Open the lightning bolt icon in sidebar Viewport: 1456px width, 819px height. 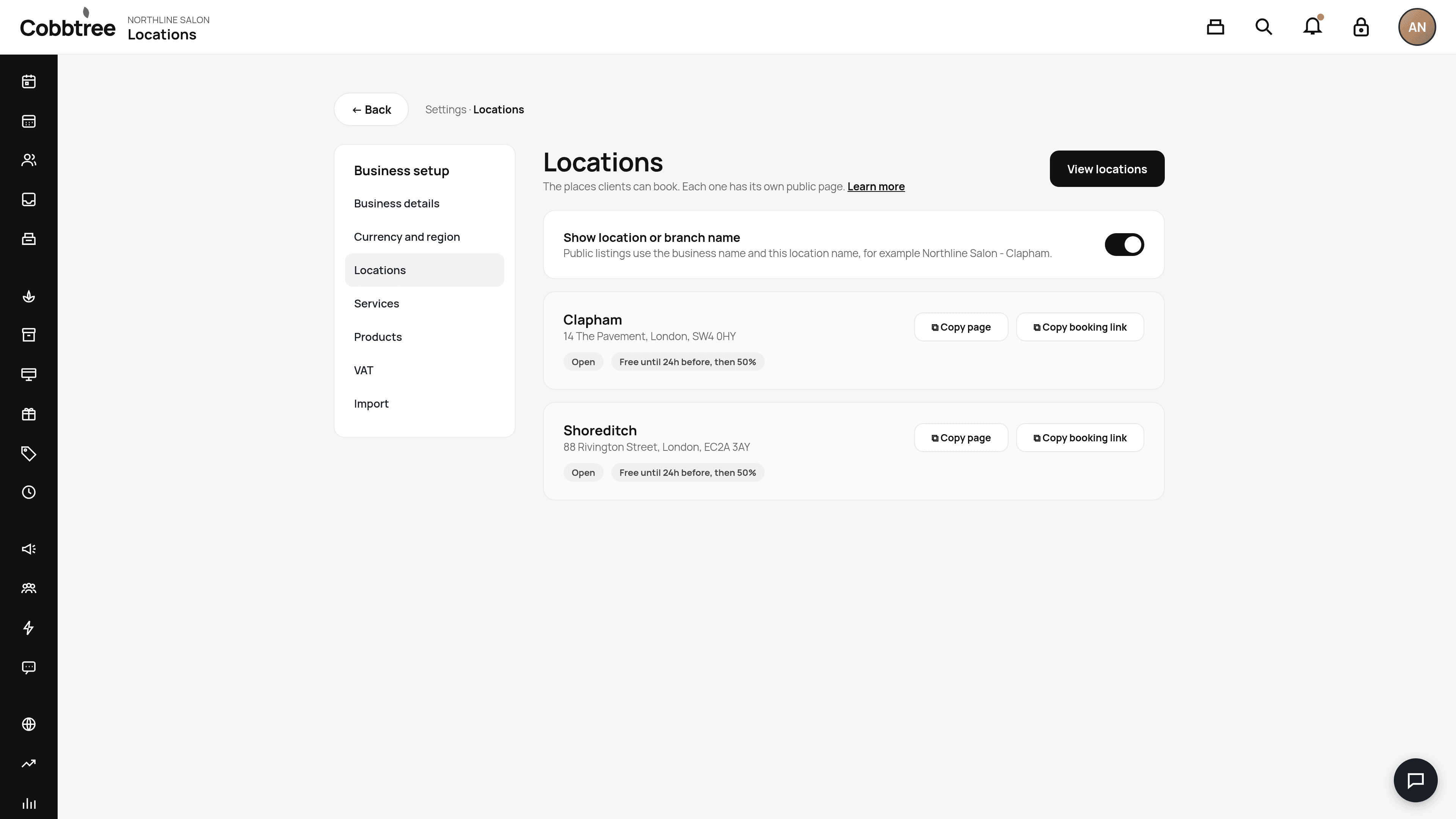coord(29,628)
